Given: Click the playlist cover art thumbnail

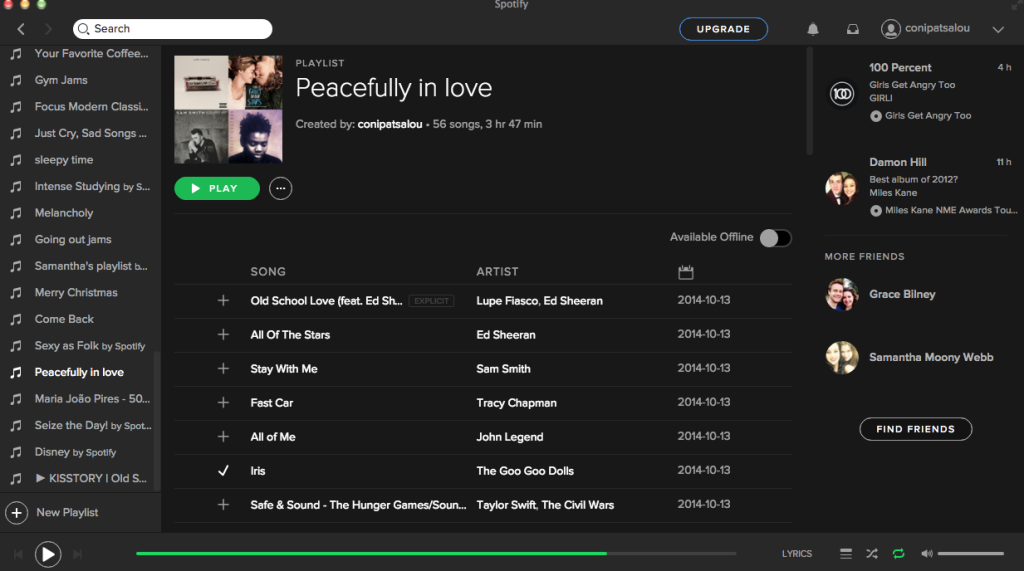Looking at the screenshot, I should 228,109.
